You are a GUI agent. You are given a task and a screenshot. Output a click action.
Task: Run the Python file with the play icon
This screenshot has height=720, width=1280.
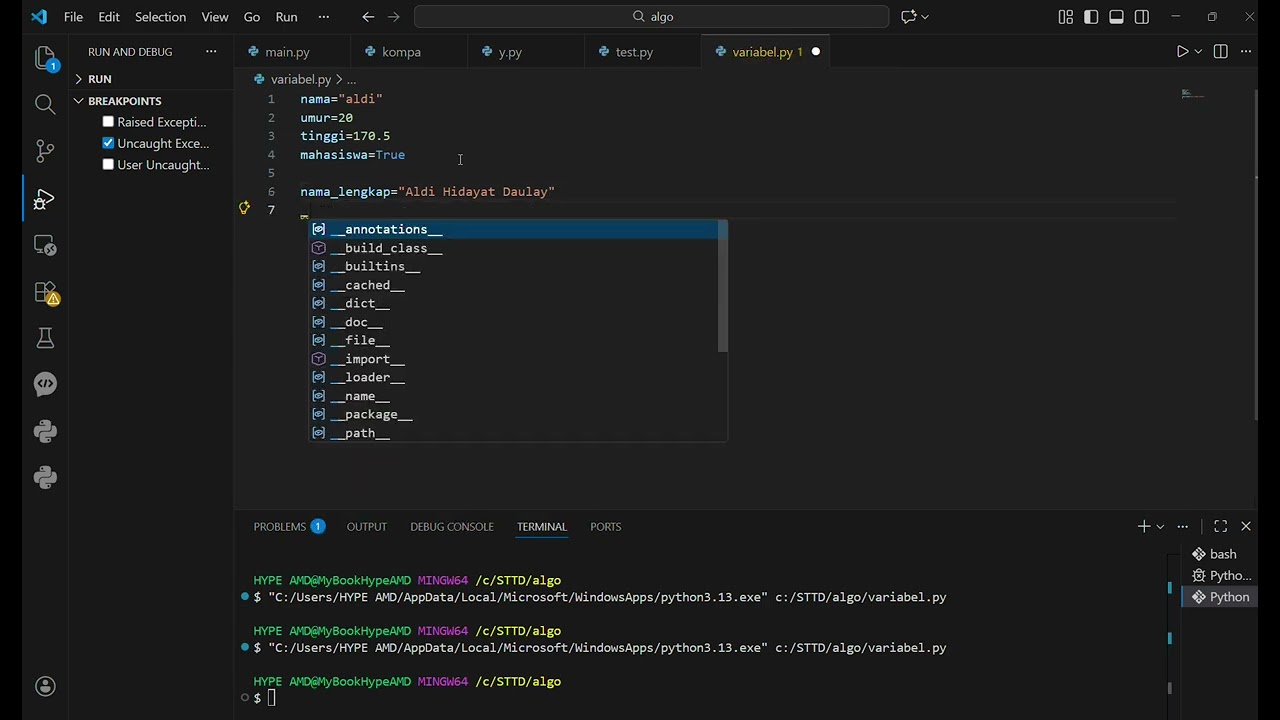tap(1182, 52)
